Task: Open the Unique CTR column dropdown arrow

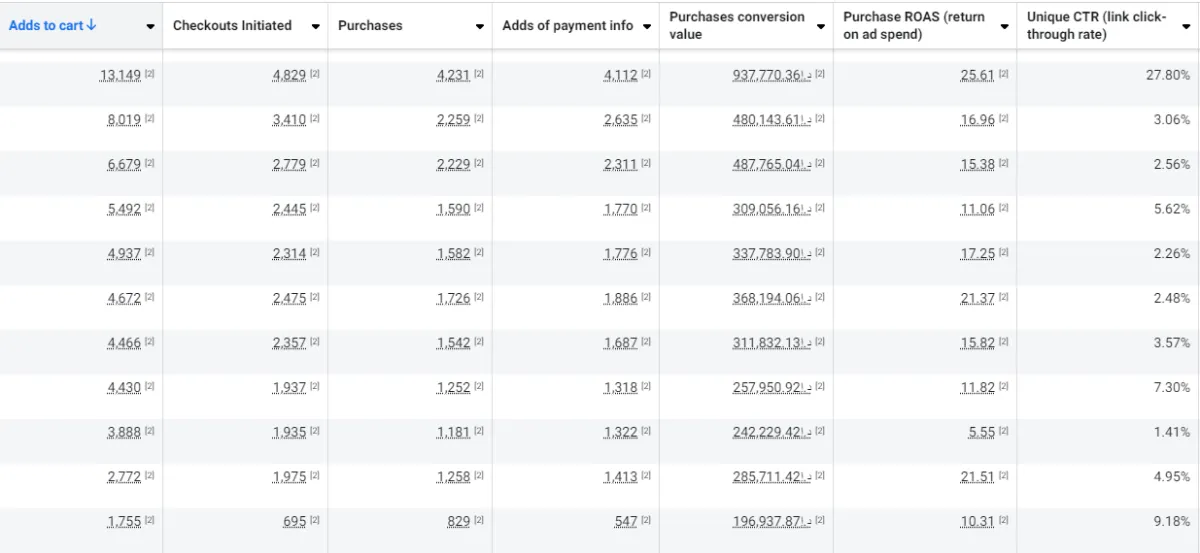Action: coord(1186,27)
